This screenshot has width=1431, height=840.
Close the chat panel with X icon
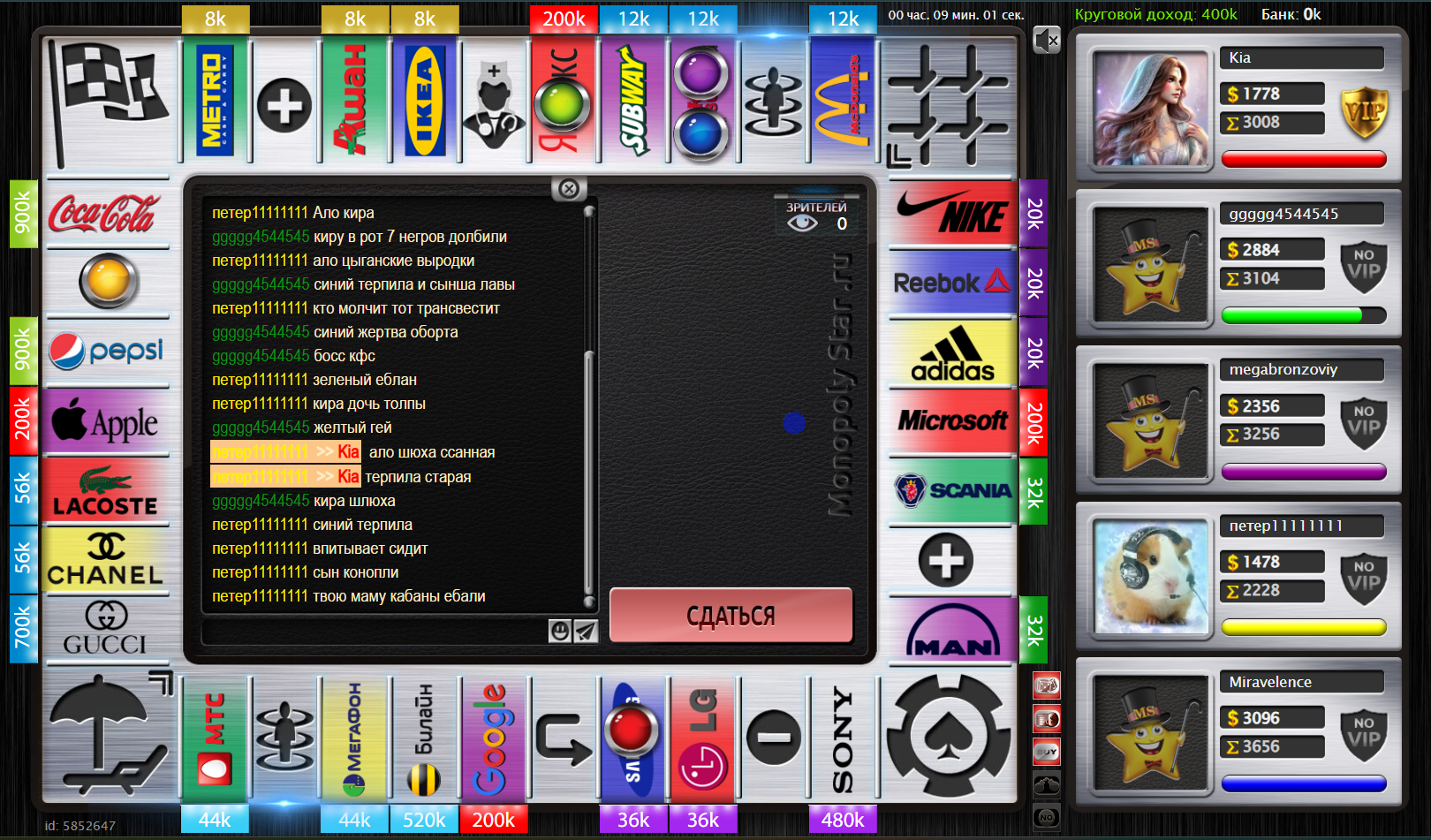(x=570, y=188)
